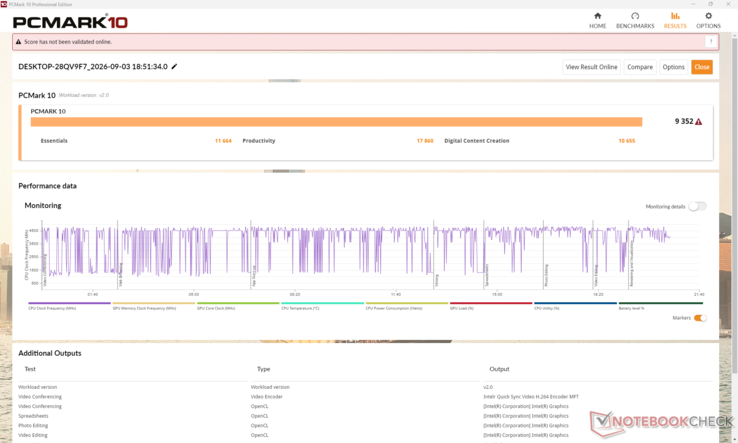Click the Additional Outputs heading
The image size is (738, 443).
click(x=49, y=353)
